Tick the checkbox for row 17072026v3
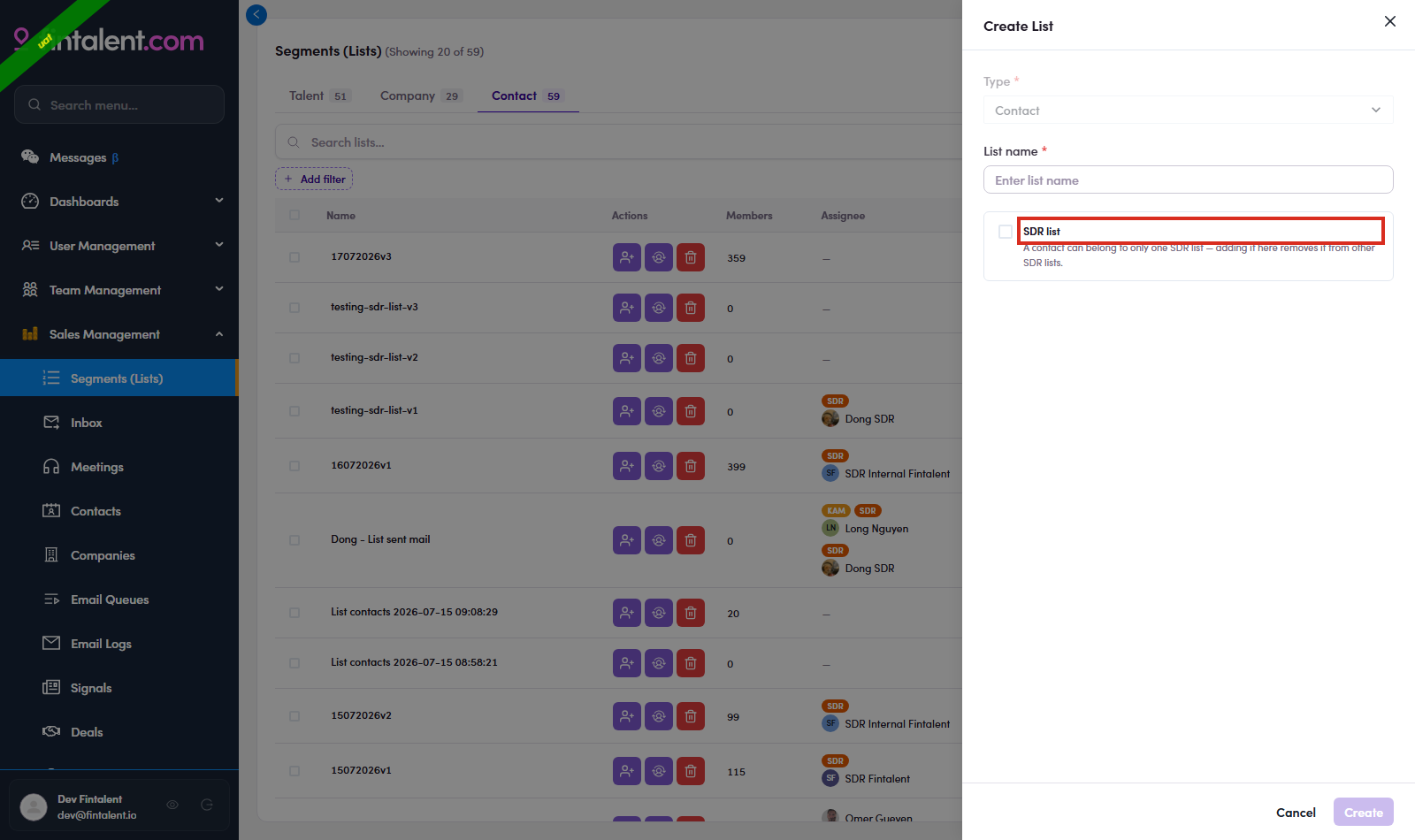Screen dimensions: 1415x840 pos(294,257)
